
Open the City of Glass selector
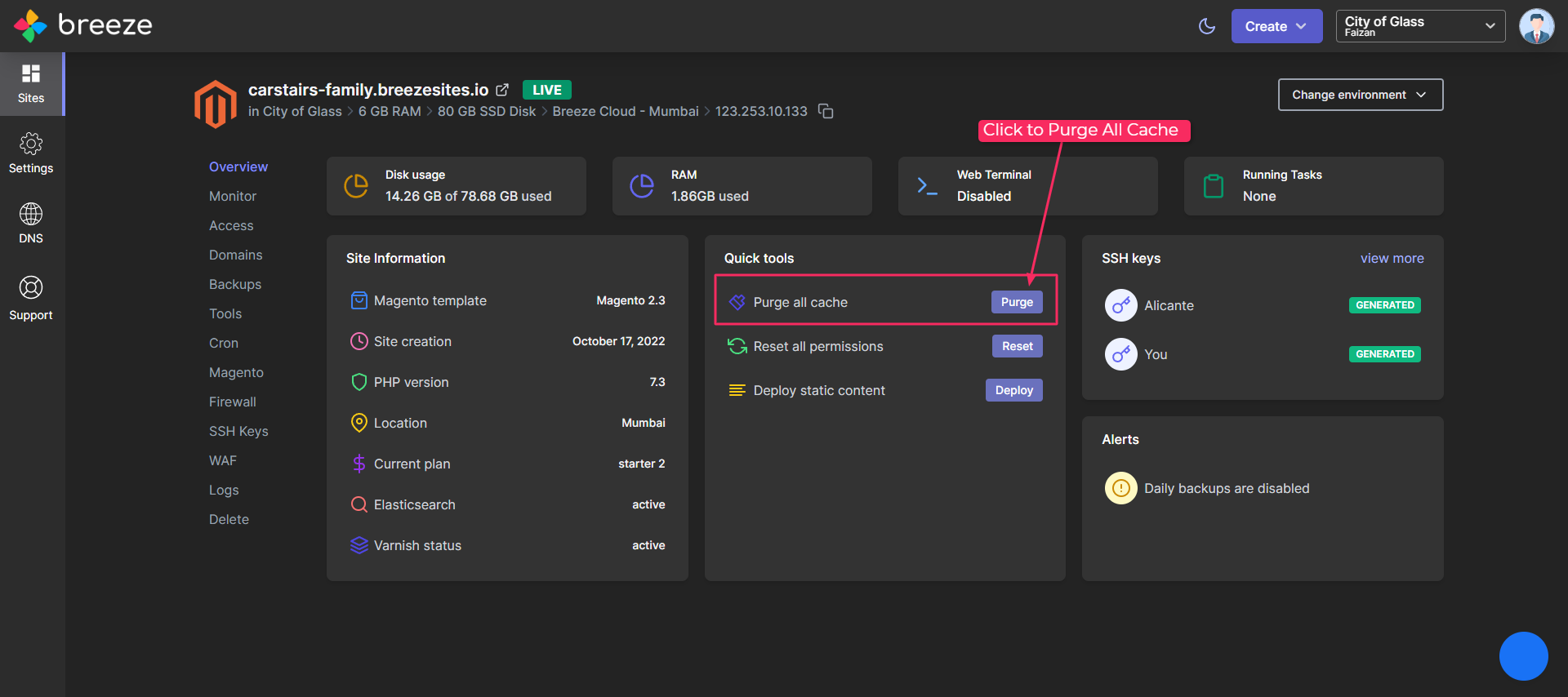tap(1420, 26)
